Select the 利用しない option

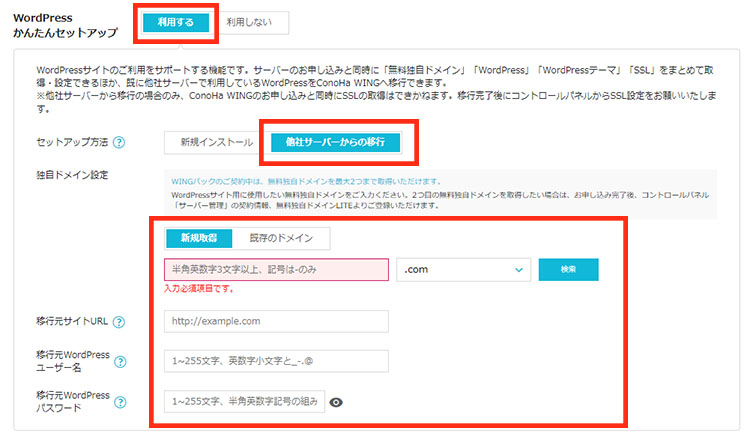(249, 22)
